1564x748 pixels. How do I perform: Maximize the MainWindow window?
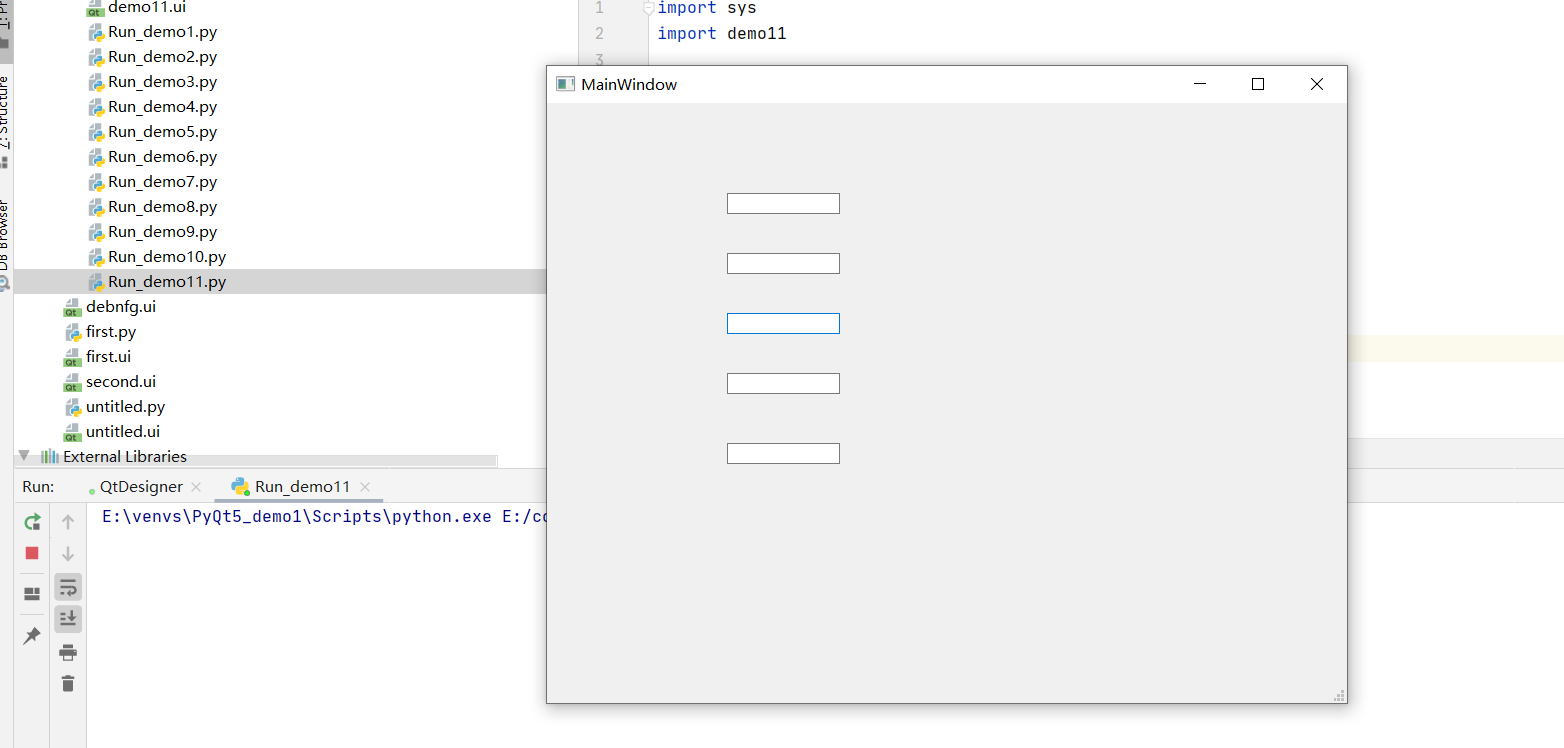click(x=1258, y=85)
